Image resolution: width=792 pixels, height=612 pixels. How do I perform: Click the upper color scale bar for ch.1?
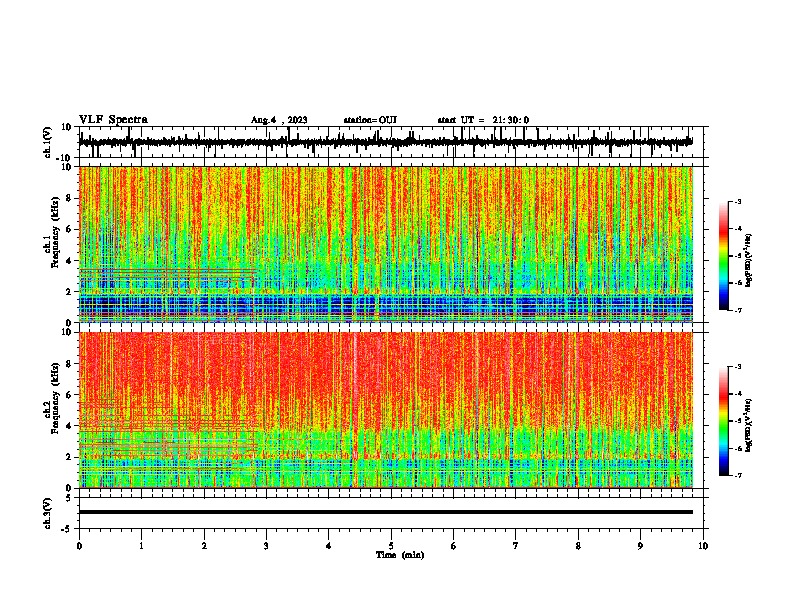[723, 256]
